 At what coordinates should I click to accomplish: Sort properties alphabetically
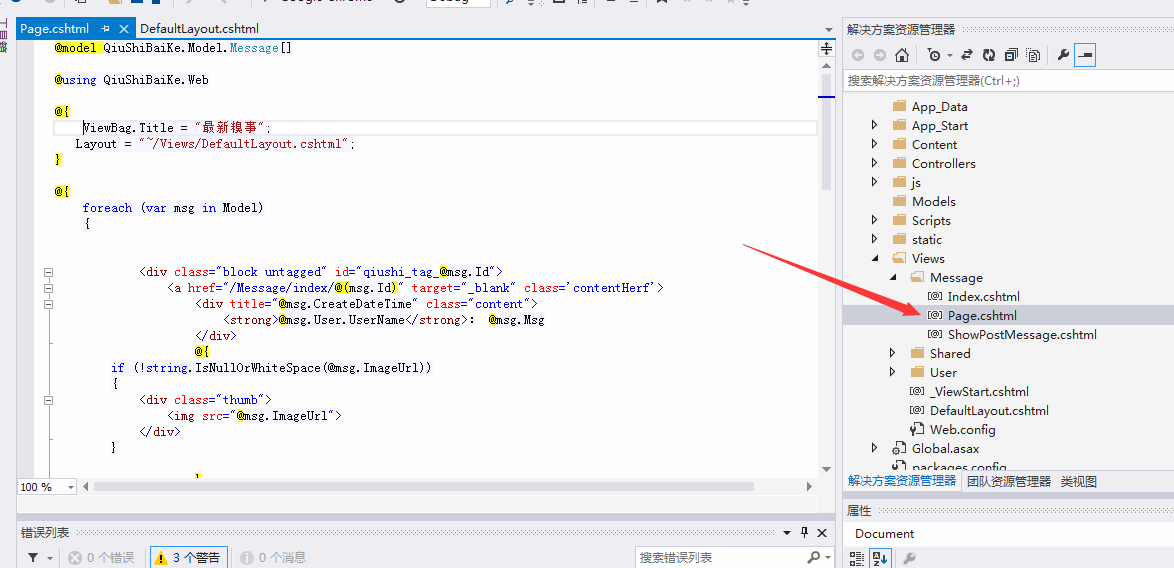[880, 558]
